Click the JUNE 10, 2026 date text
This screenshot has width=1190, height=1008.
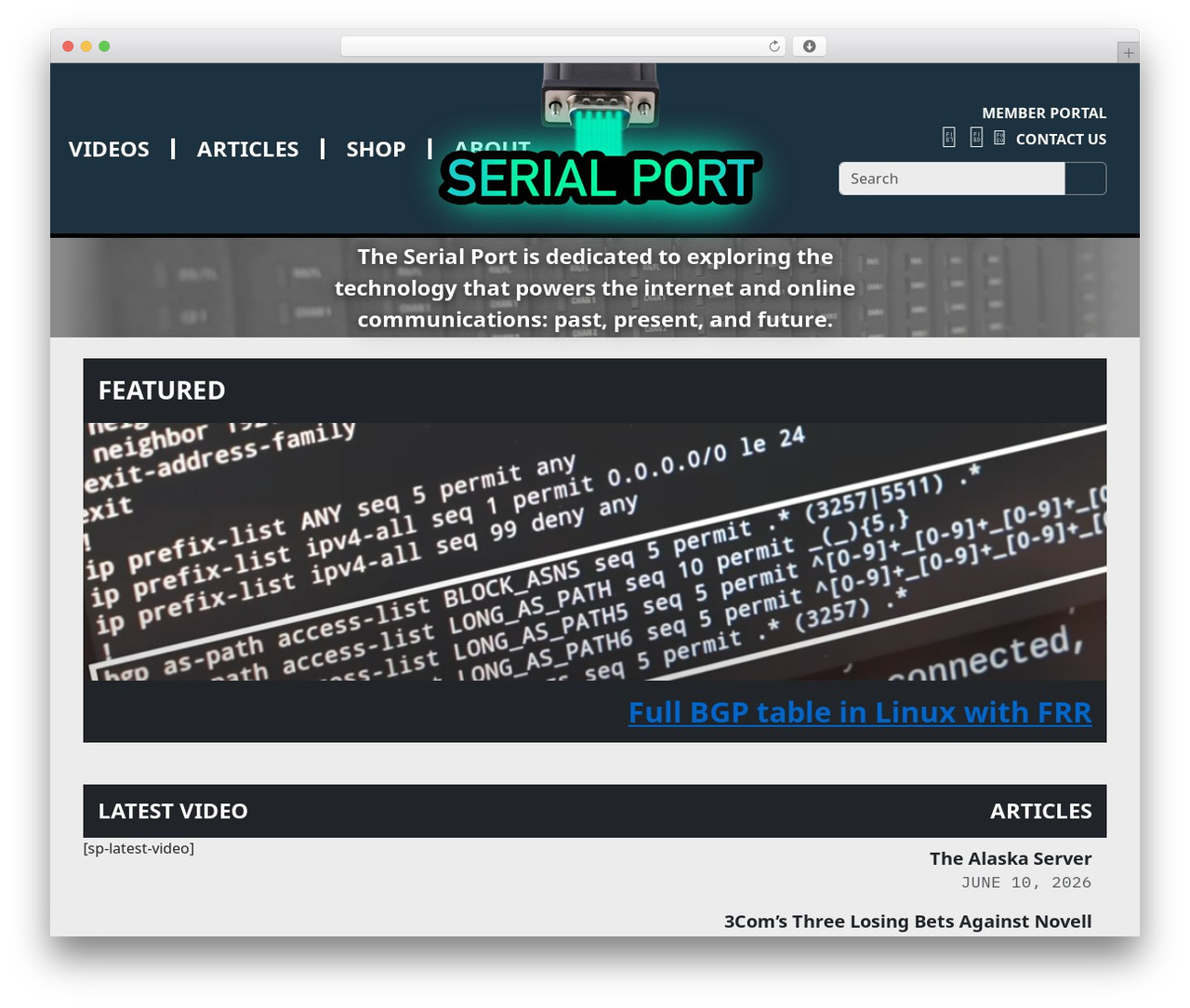pos(1026,882)
